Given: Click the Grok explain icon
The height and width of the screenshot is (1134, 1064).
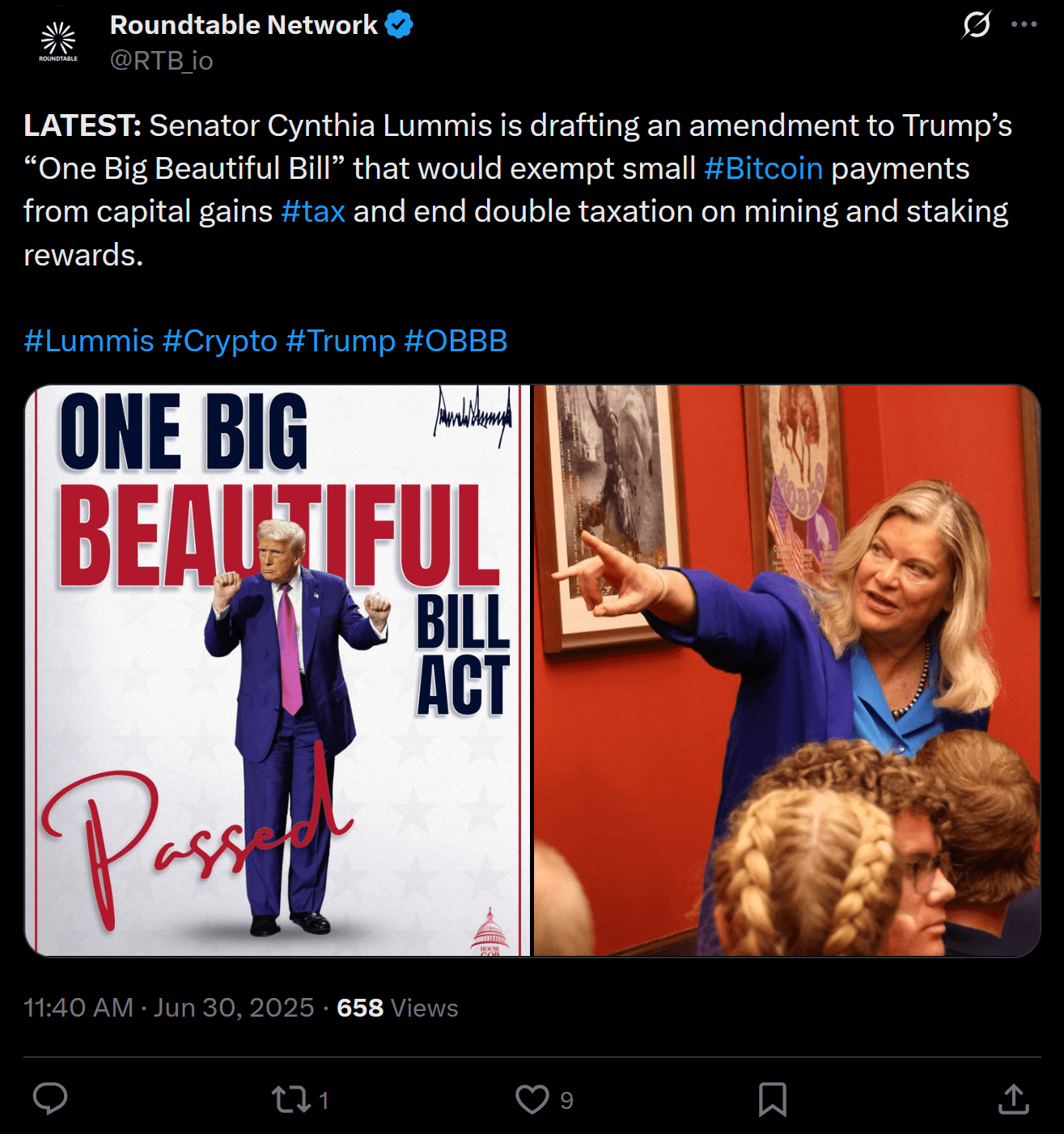Looking at the screenshot, I should click(977, 24).
